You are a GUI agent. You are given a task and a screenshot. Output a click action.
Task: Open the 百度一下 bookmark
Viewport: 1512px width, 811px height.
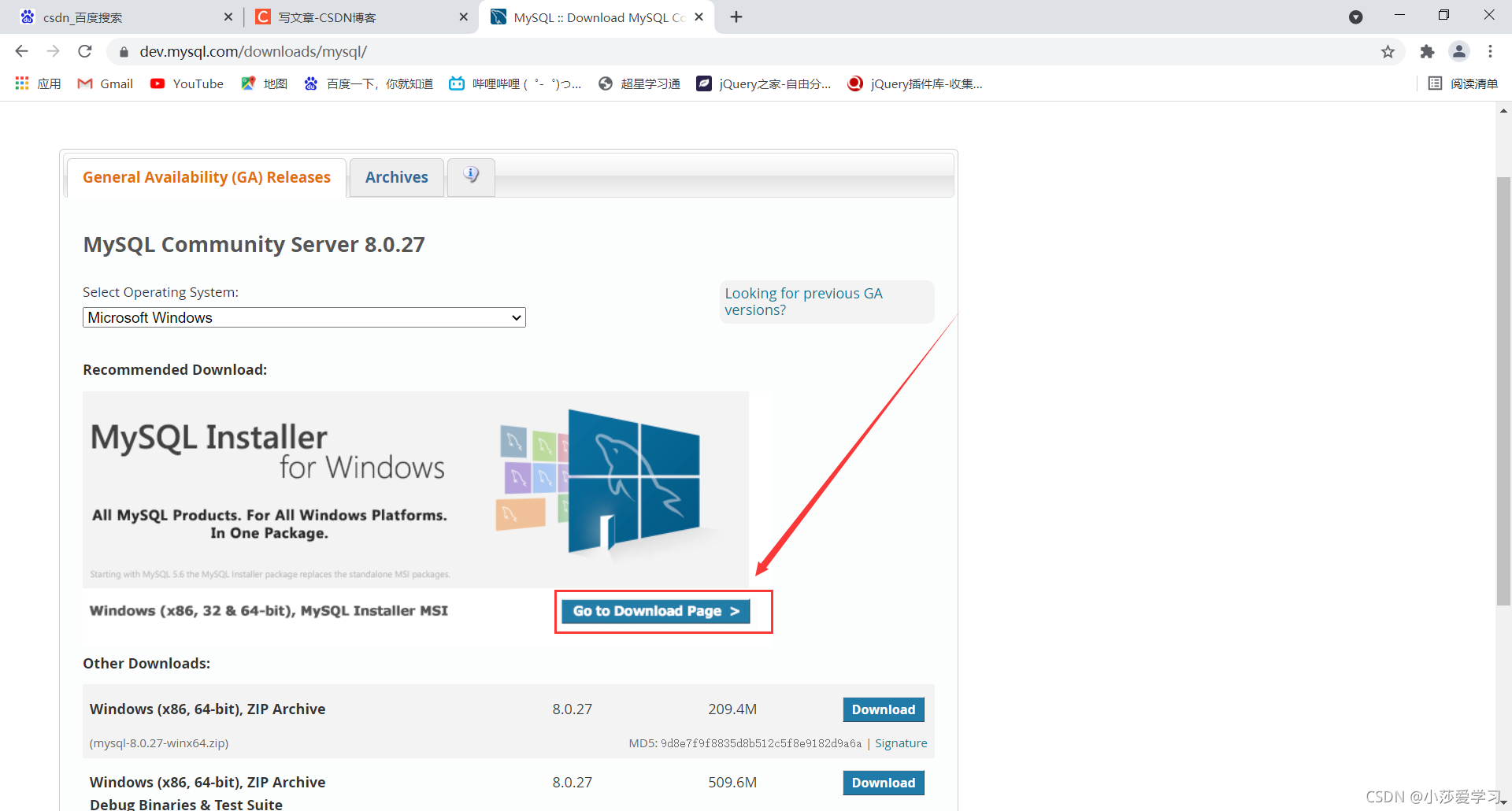click(369, 83)
